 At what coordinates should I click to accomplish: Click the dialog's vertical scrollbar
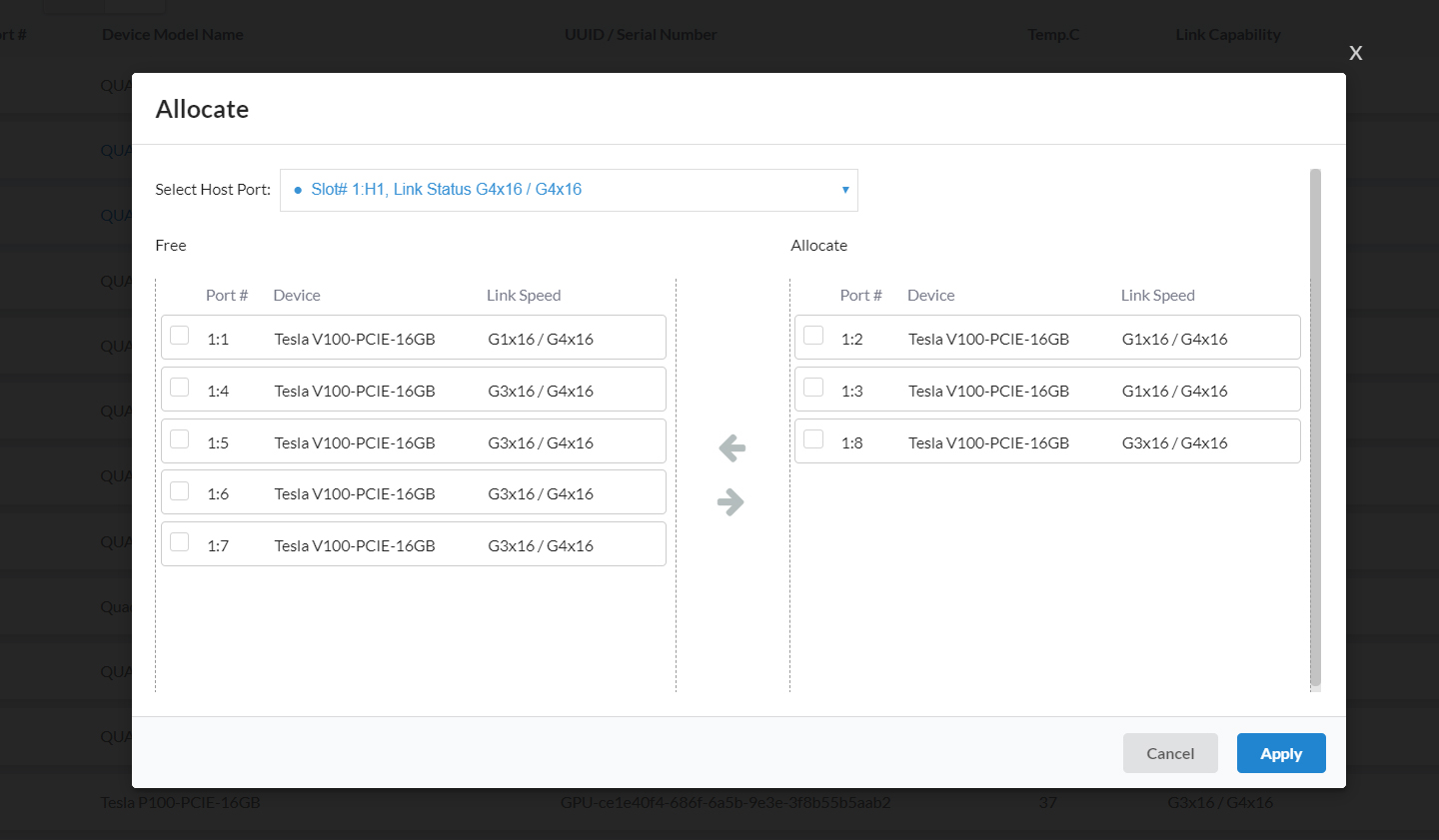[x=1315, y=427]
